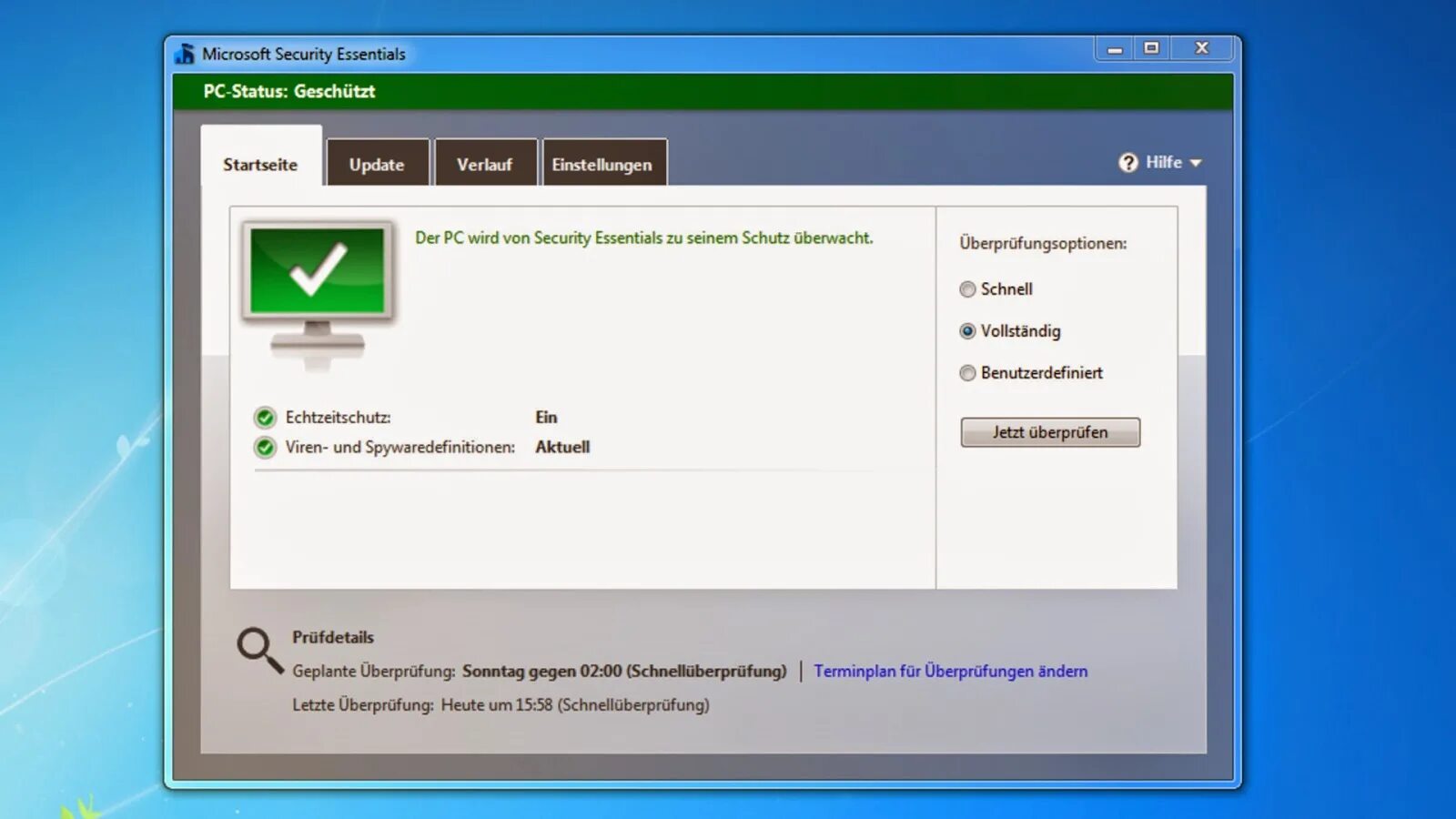The image size is (1456, 819).
Task: Open Terminplan für Überprüfungen ändern link
Action: pyautogui.click(x=951, y=672)
